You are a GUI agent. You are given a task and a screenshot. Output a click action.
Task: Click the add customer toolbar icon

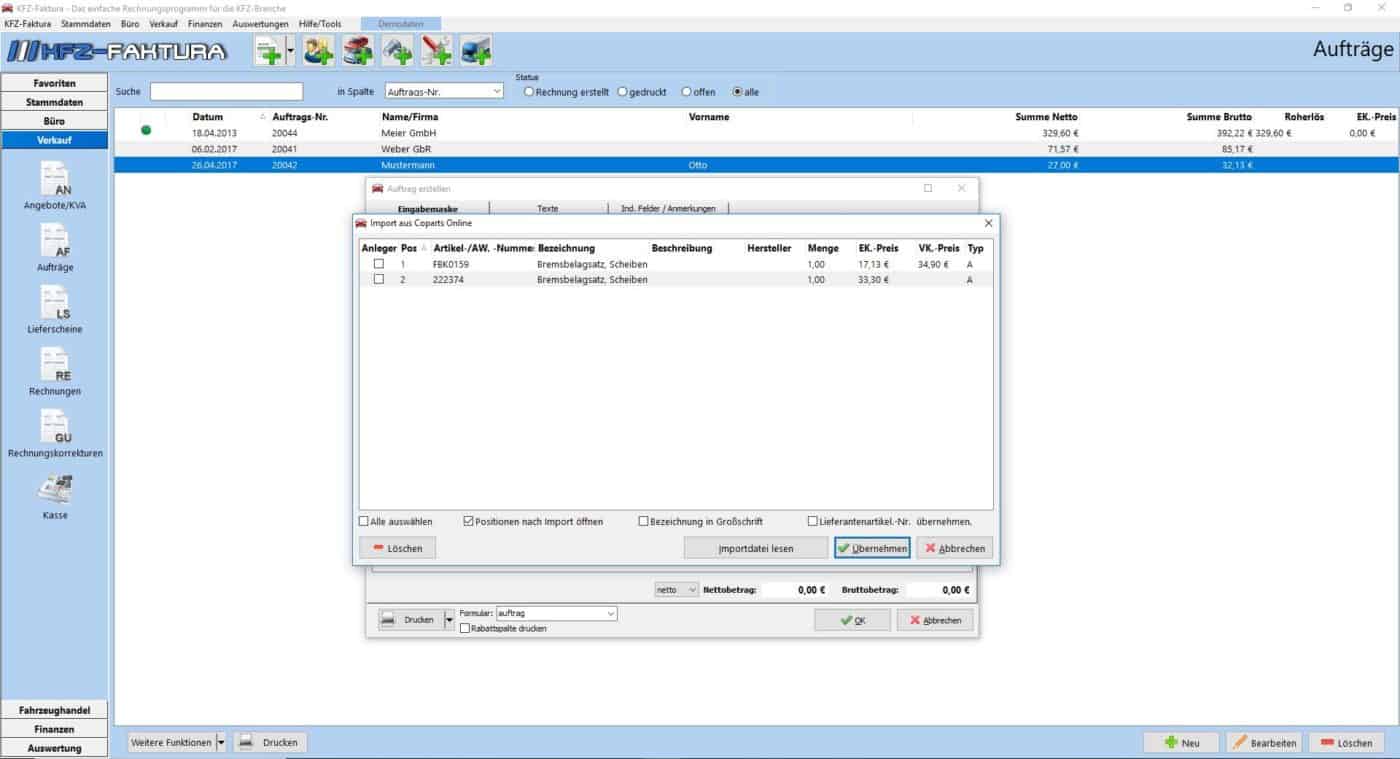click(x=319, y=51)
